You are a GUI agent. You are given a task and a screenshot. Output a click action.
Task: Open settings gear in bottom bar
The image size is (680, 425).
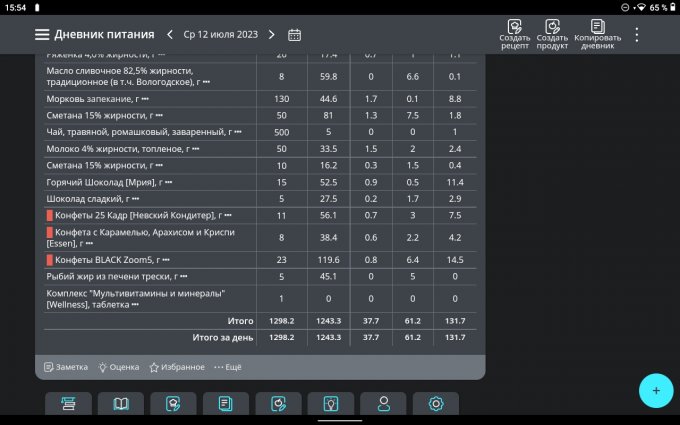coord(435,404)
